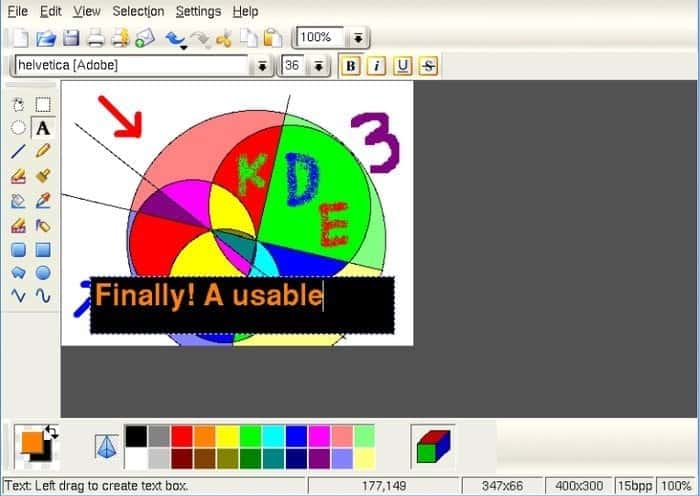Viewport: 700px width, 496px height.
Task: Select the Rounded Rectangle tool
Action: point(18,250)
